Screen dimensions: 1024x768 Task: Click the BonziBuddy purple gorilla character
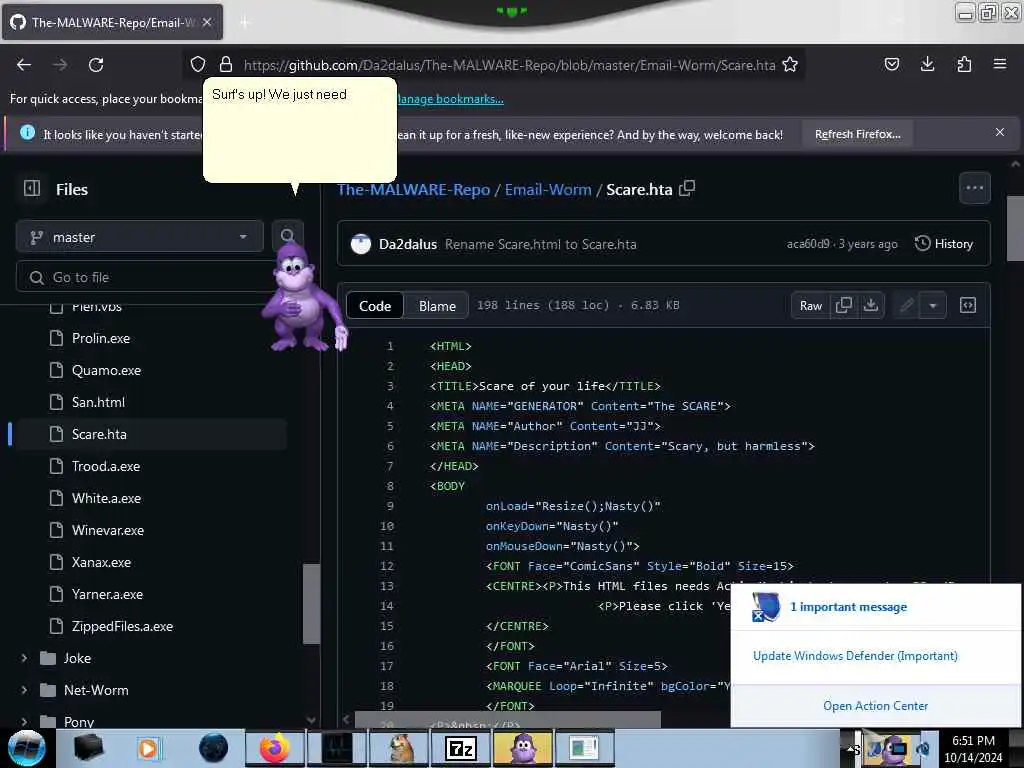coord(302,296)
